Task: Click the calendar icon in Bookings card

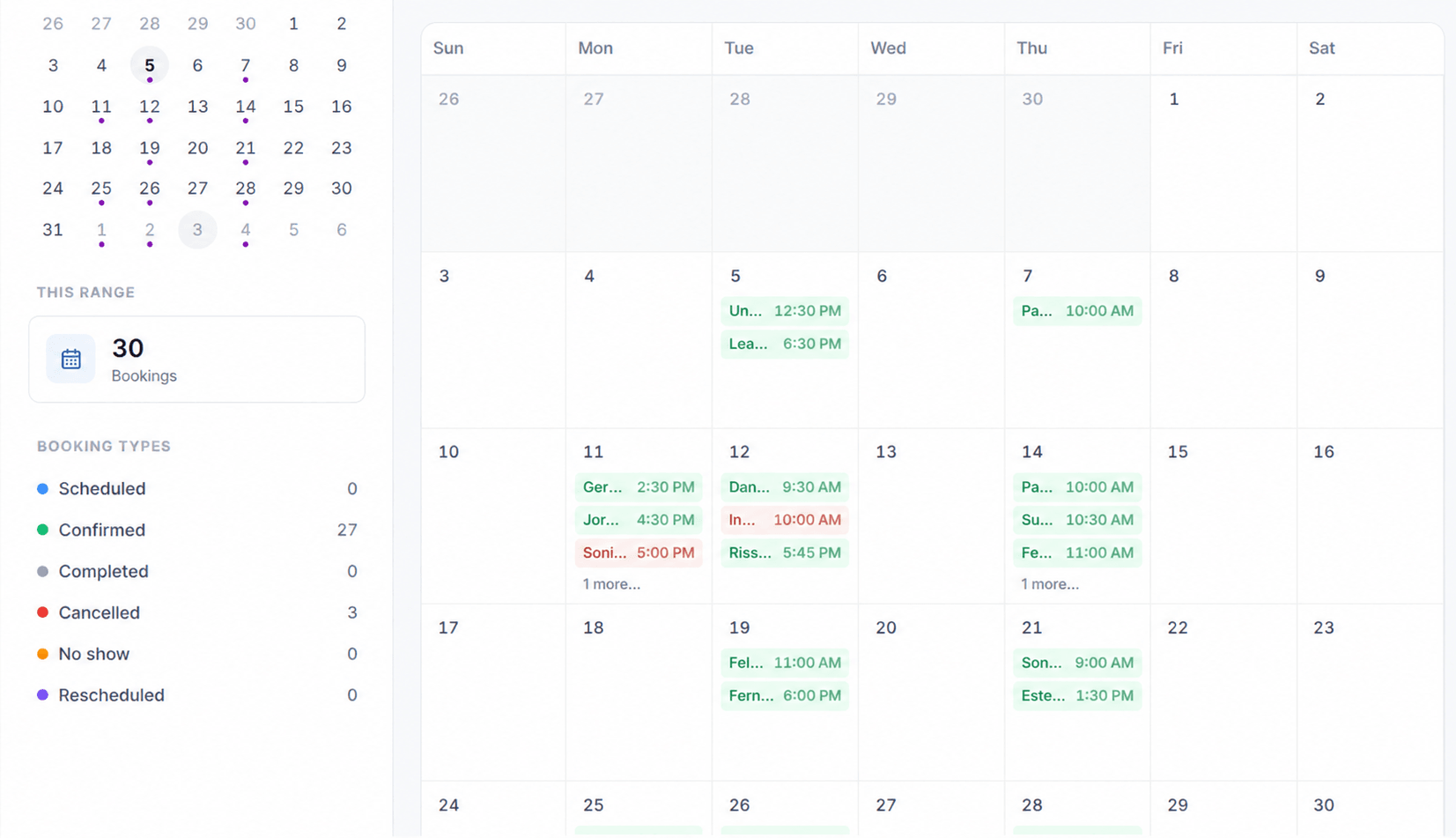Action: [70, 360]
